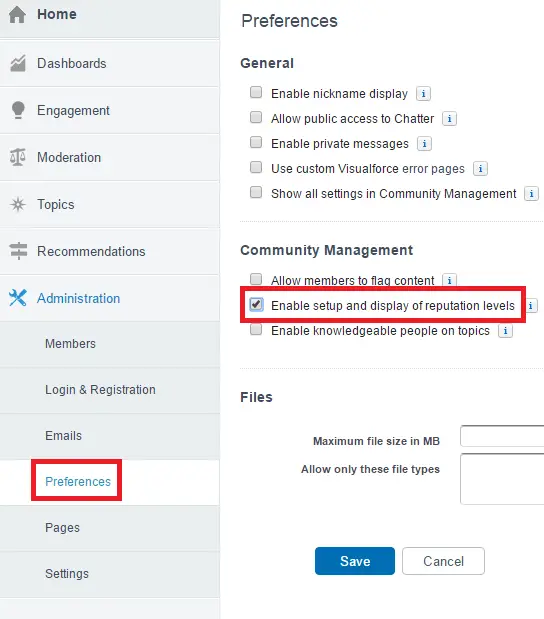Click the Moderation scales icon
The height and width of the screenshot is (619, 544).
18,157
